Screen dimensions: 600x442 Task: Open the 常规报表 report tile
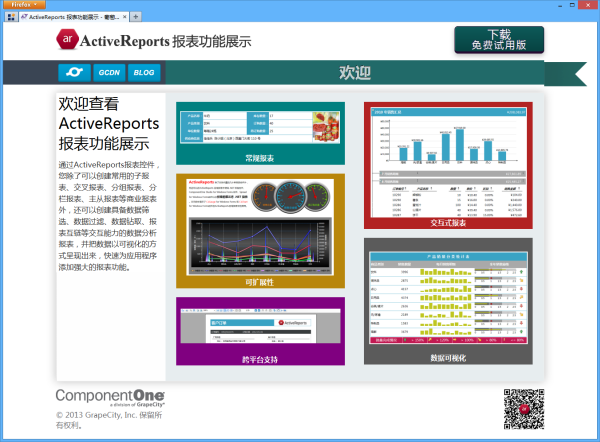pos(260,133)
